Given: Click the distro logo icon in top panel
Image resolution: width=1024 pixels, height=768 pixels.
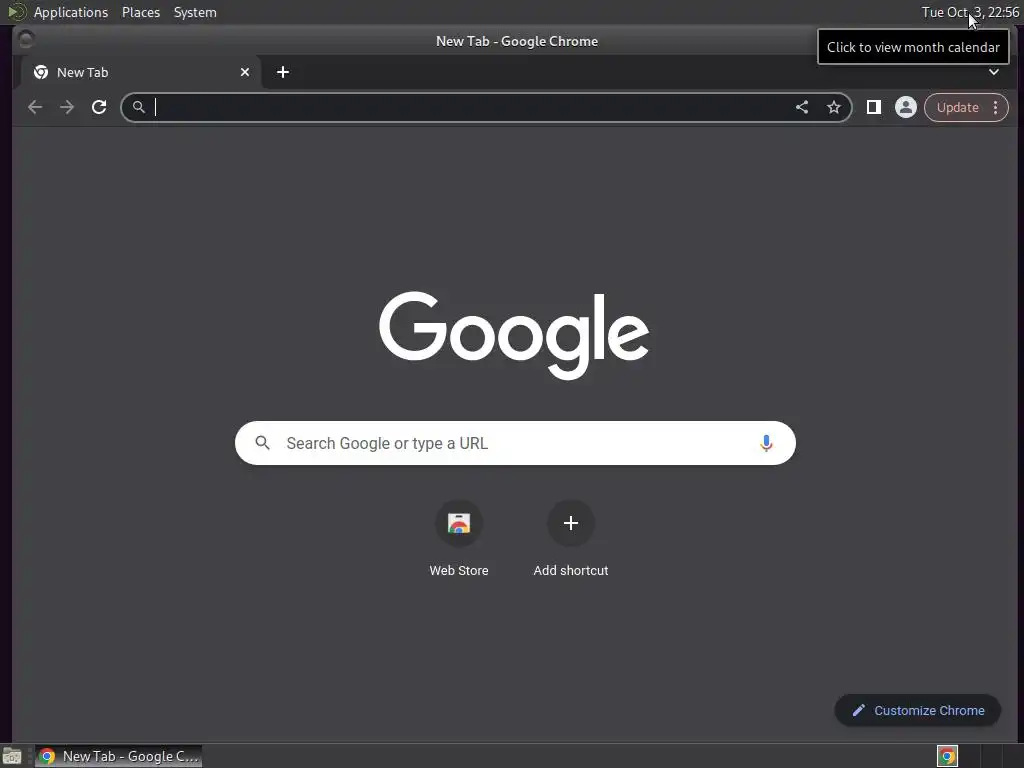Looking at the screenshot, I should tap(16, 12).
